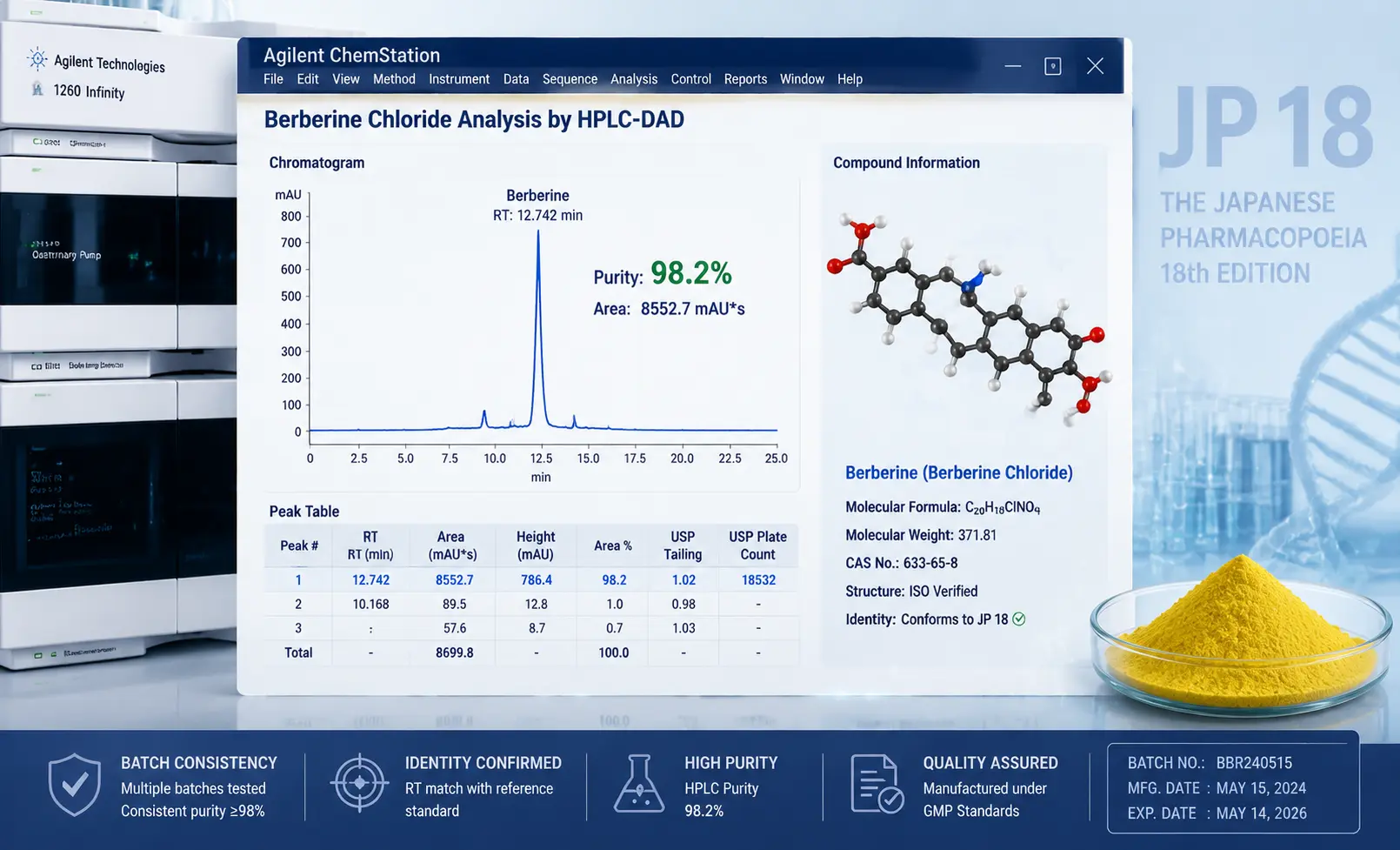This screenshot has width=1400, height=850.
Task: Click the 'Area (mAU*s)' column header
Action: point(452,545)
